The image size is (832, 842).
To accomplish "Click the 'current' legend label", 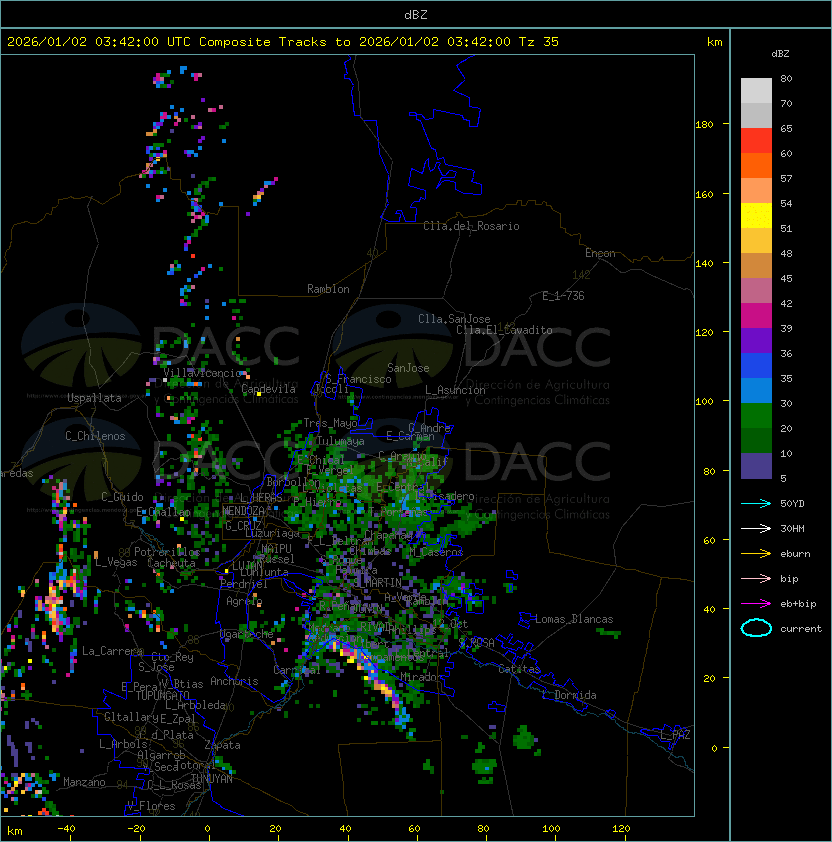I will pos(801,629).
